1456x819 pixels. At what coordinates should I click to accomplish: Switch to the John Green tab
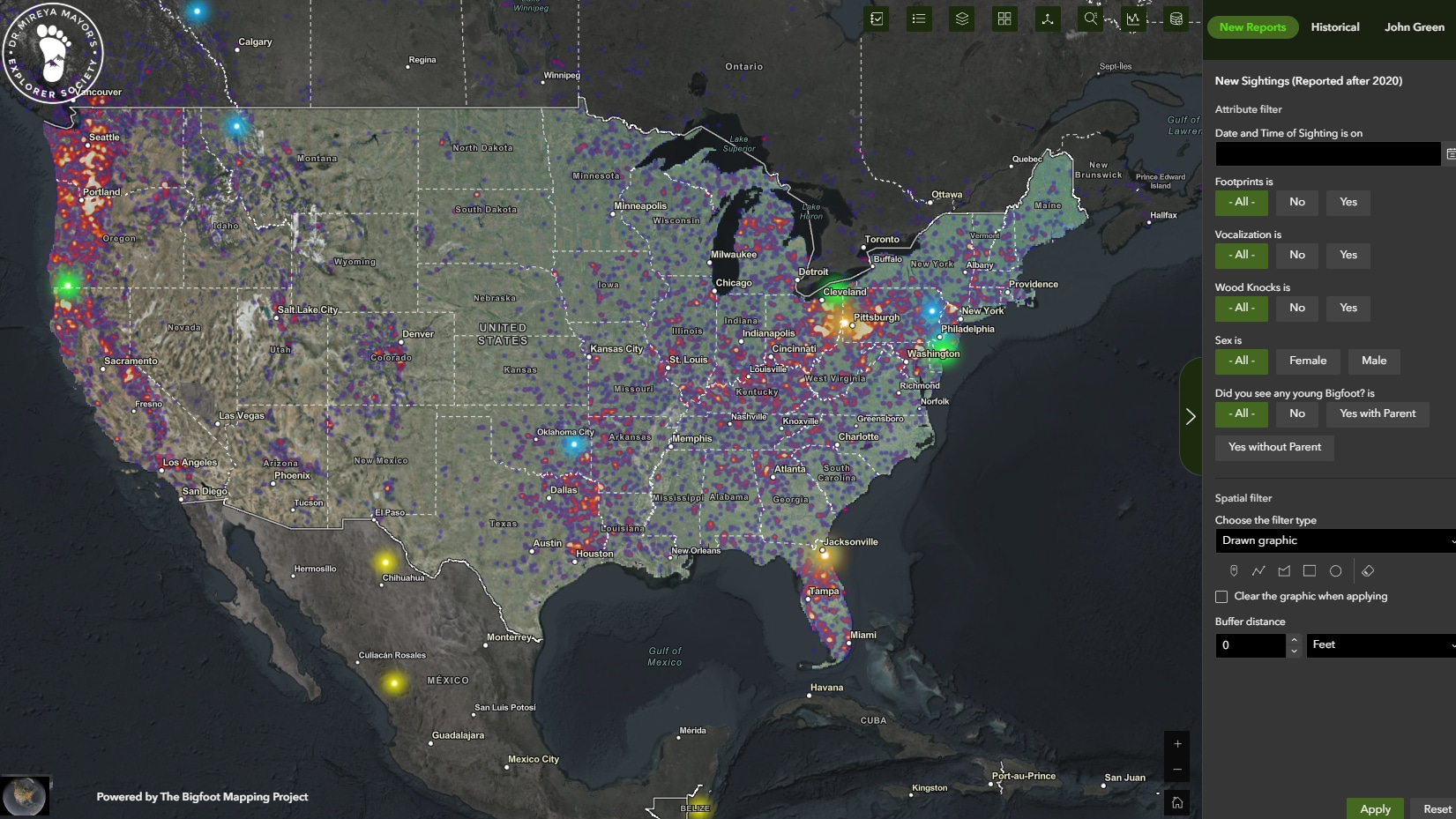coord(1414,27)
